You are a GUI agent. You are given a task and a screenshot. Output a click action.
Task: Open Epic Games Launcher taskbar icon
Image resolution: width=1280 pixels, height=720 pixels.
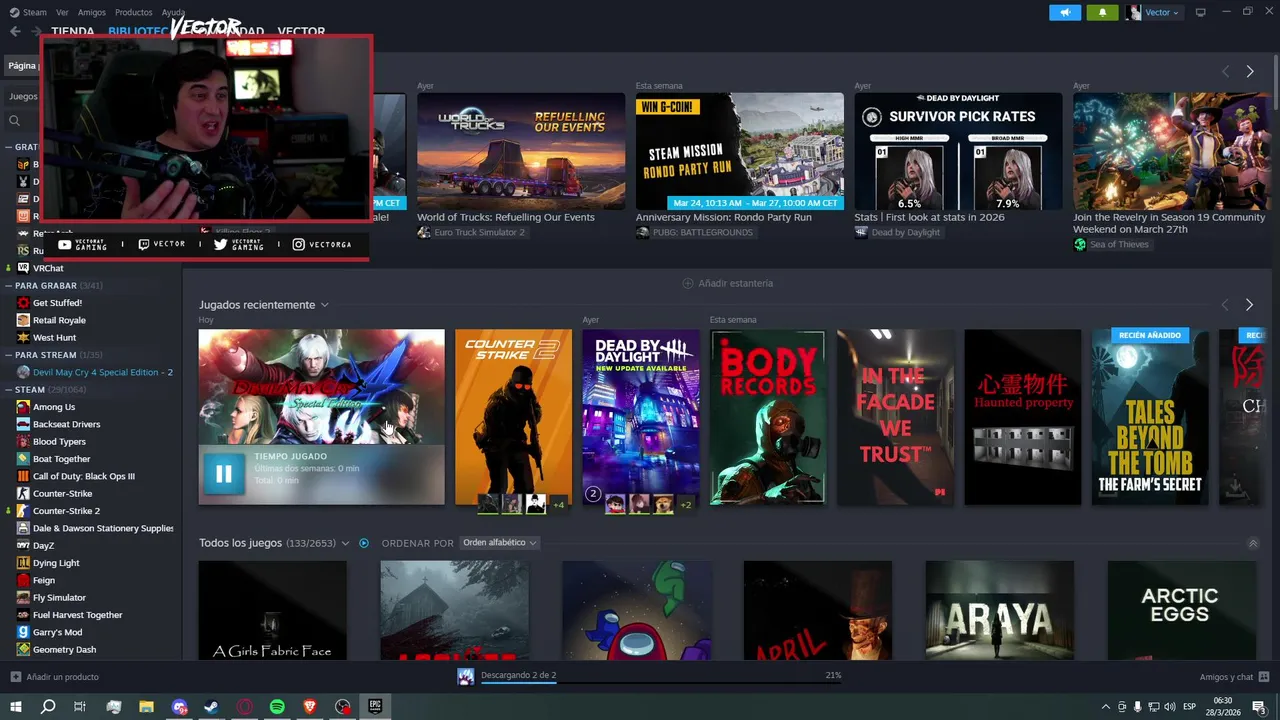pyautogui.click(x=375, y=706)
